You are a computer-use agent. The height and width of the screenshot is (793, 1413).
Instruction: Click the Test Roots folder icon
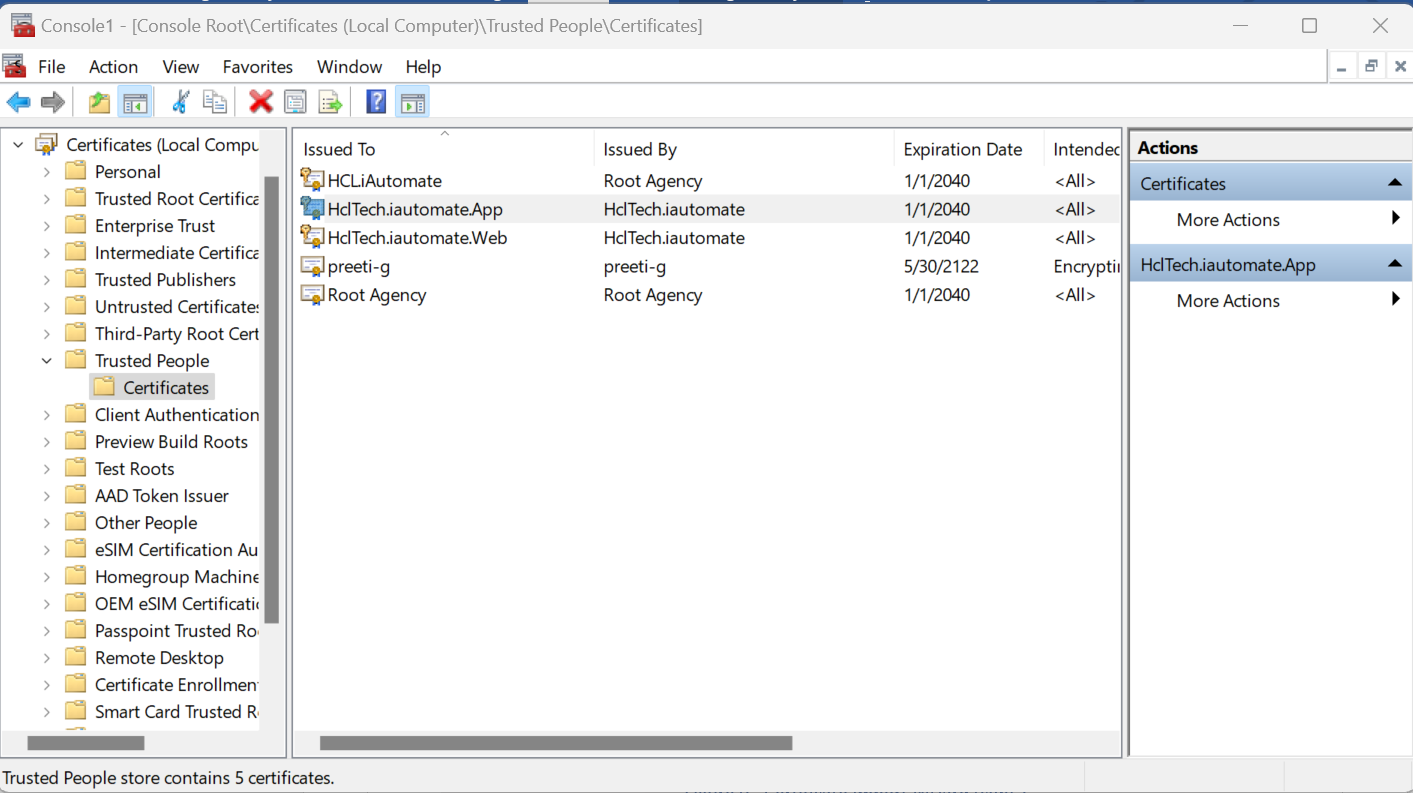coord(75,469)
